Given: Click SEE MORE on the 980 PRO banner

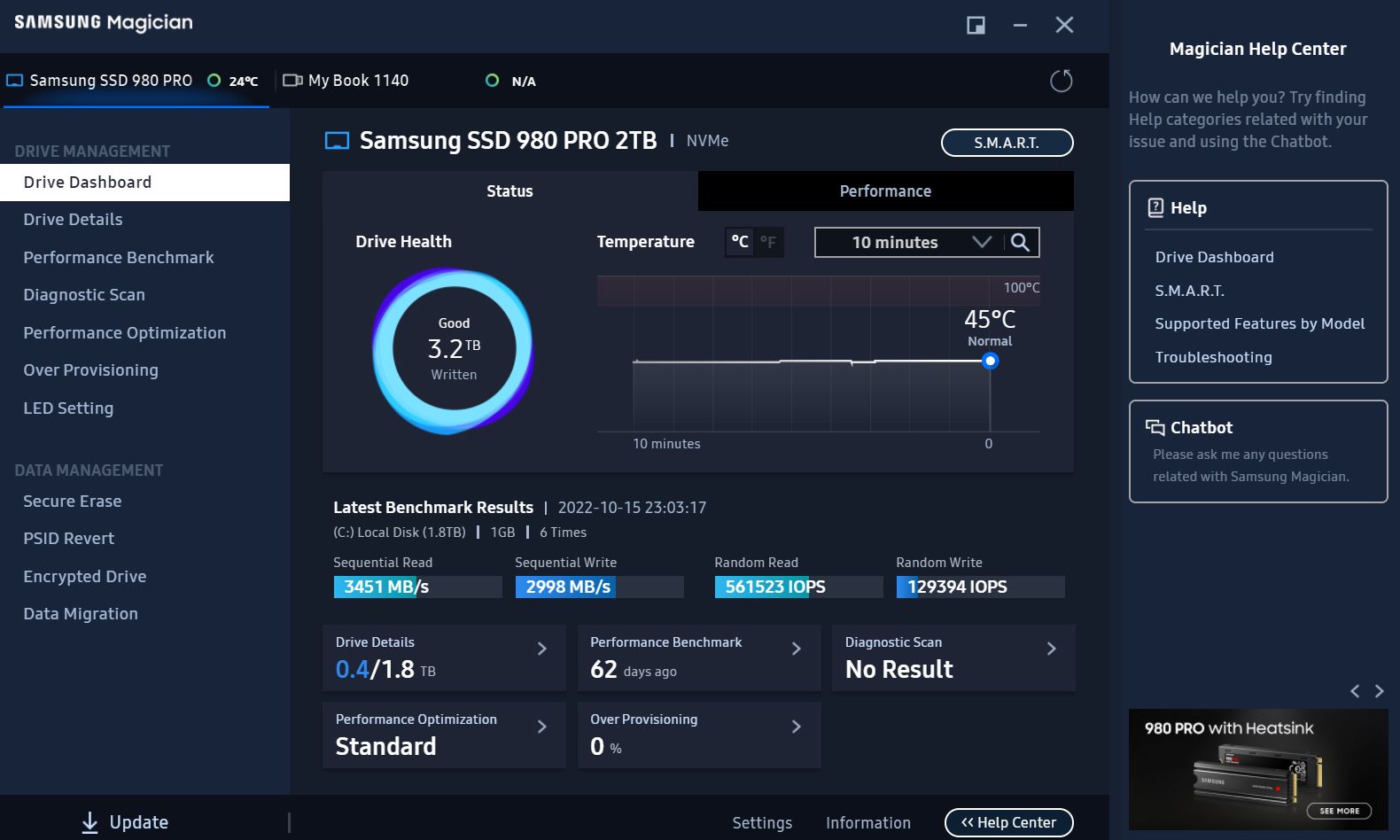Looking at the screenshot, I should coord(1339,811).
